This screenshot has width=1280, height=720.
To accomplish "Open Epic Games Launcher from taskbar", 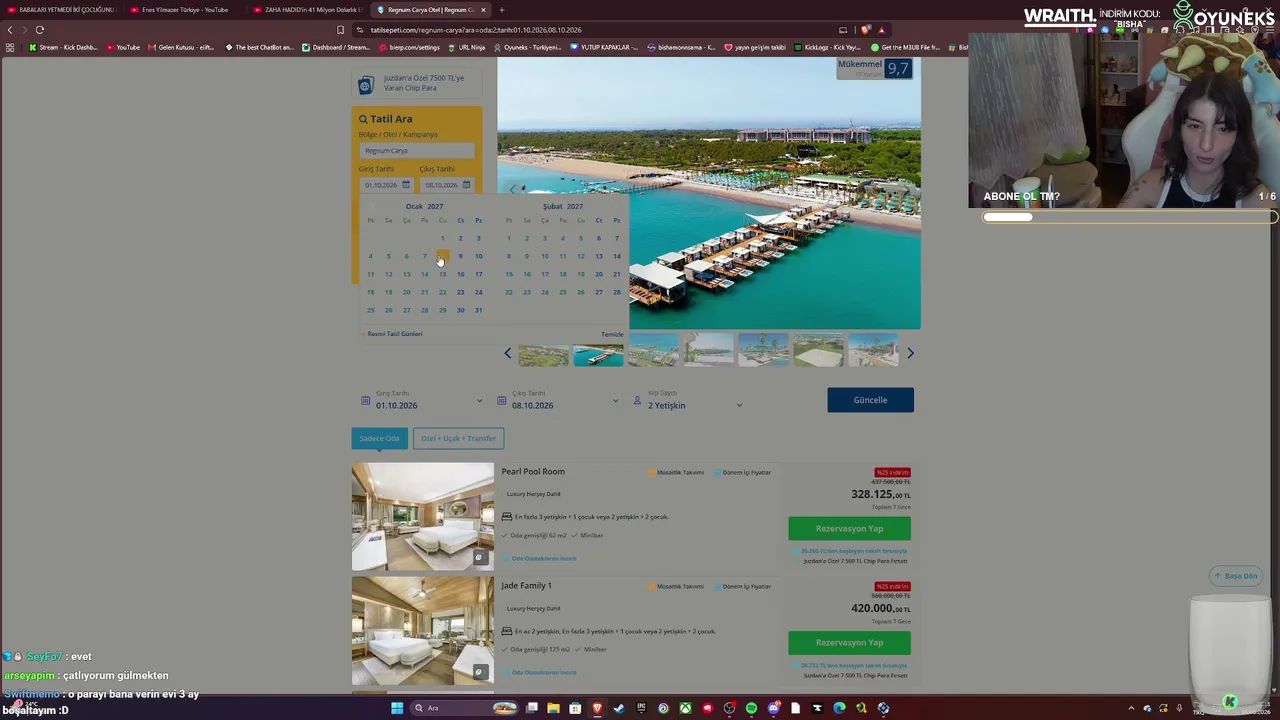I will (x=641, y=708).
